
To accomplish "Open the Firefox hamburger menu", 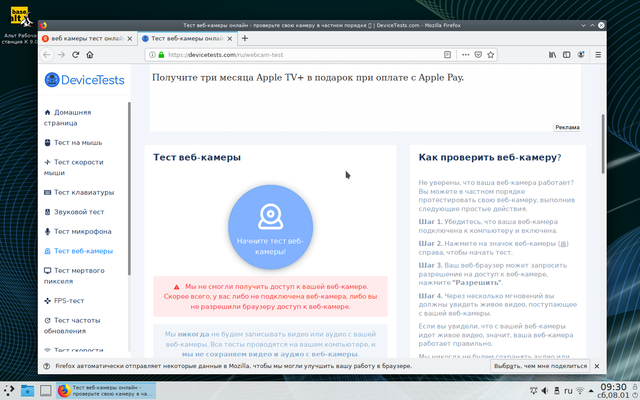I will pos(598,55).
